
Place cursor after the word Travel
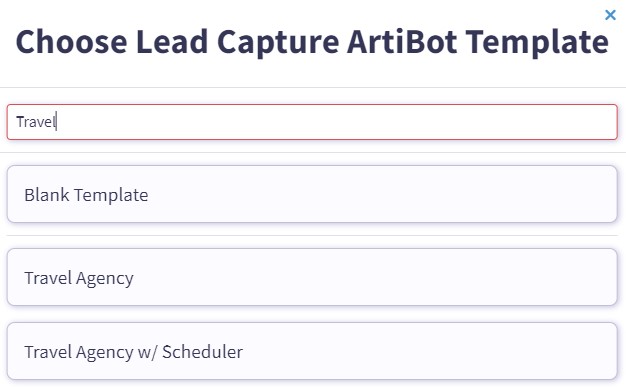click(57, 122)
